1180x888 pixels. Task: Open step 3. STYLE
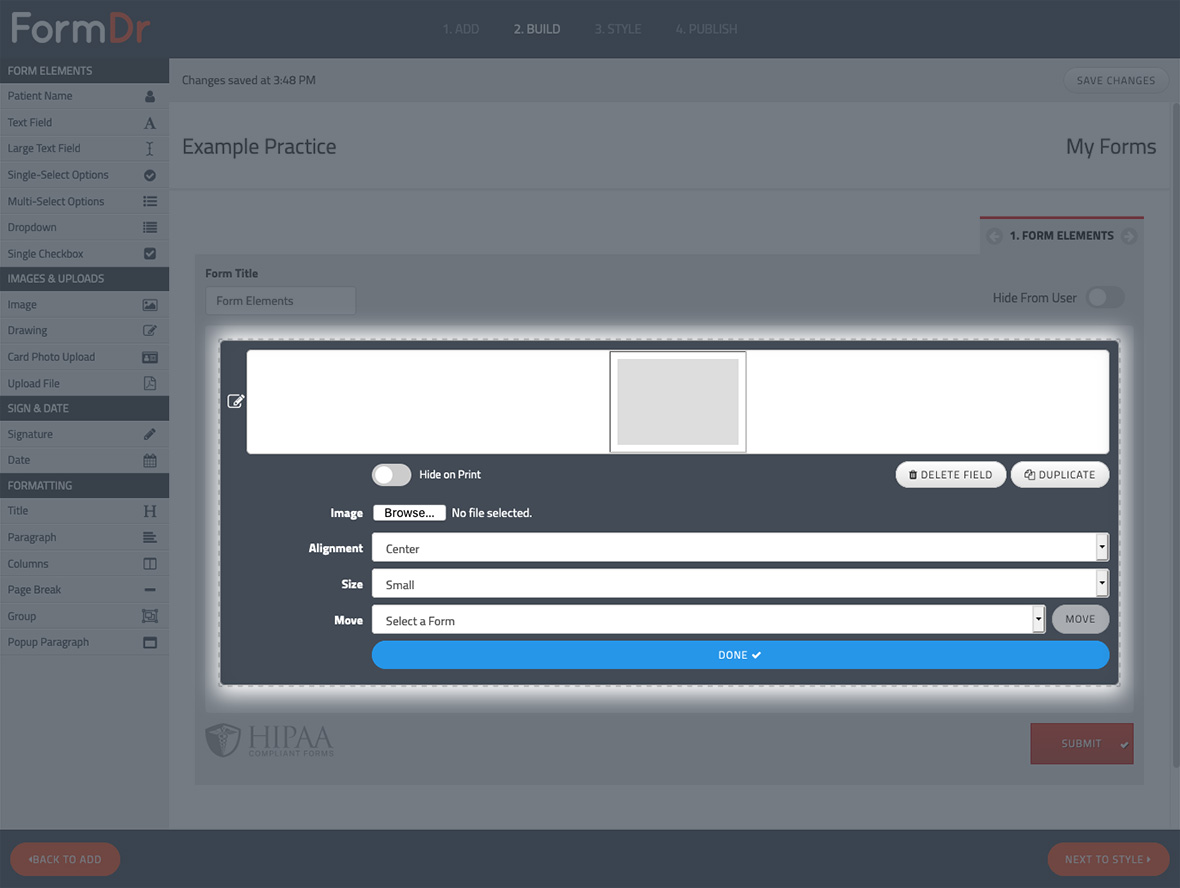[x=618, y=29]
